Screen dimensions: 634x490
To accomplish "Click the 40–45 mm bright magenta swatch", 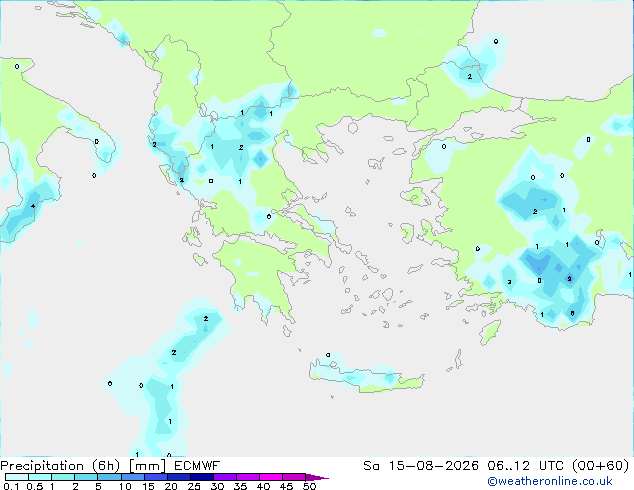I will click(271, 477).
